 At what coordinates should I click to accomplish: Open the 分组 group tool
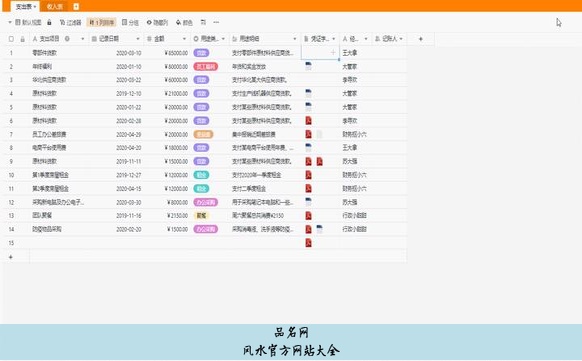(x=130, y=23)
